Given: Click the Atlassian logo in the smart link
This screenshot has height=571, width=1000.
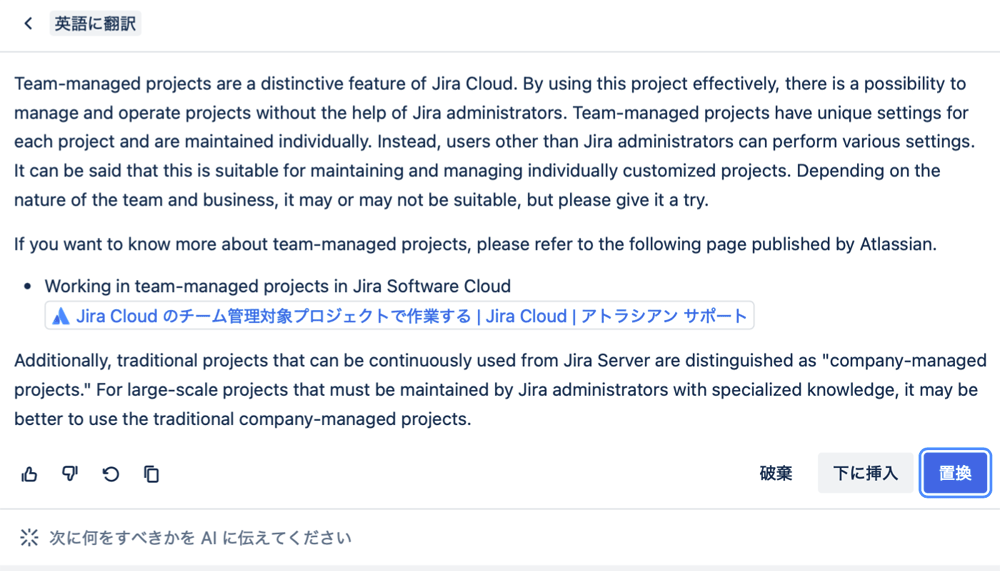Looking at the screenshot, I should 61,316.
